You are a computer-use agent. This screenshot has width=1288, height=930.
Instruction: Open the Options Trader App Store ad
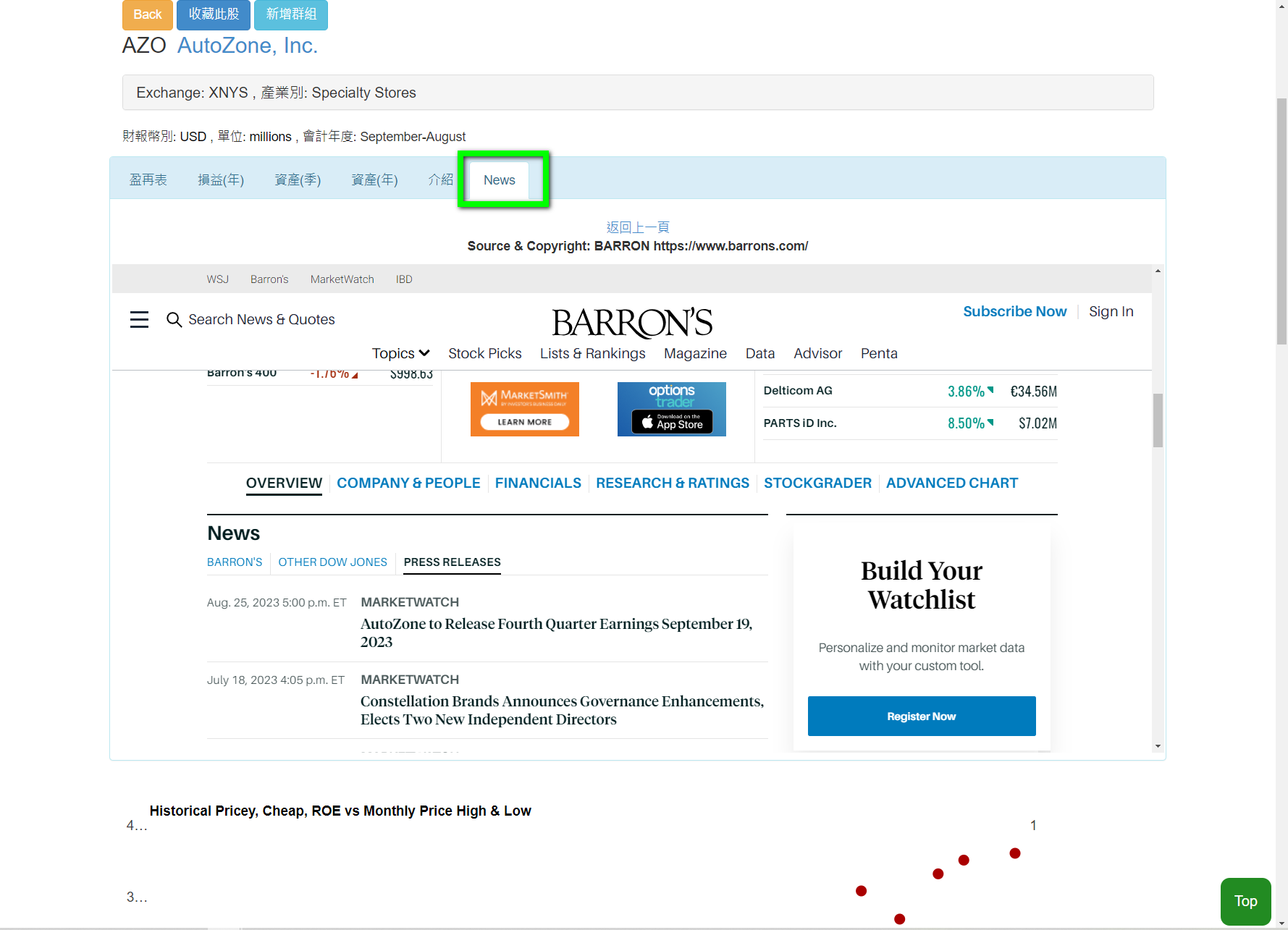[x=672, y=409]
